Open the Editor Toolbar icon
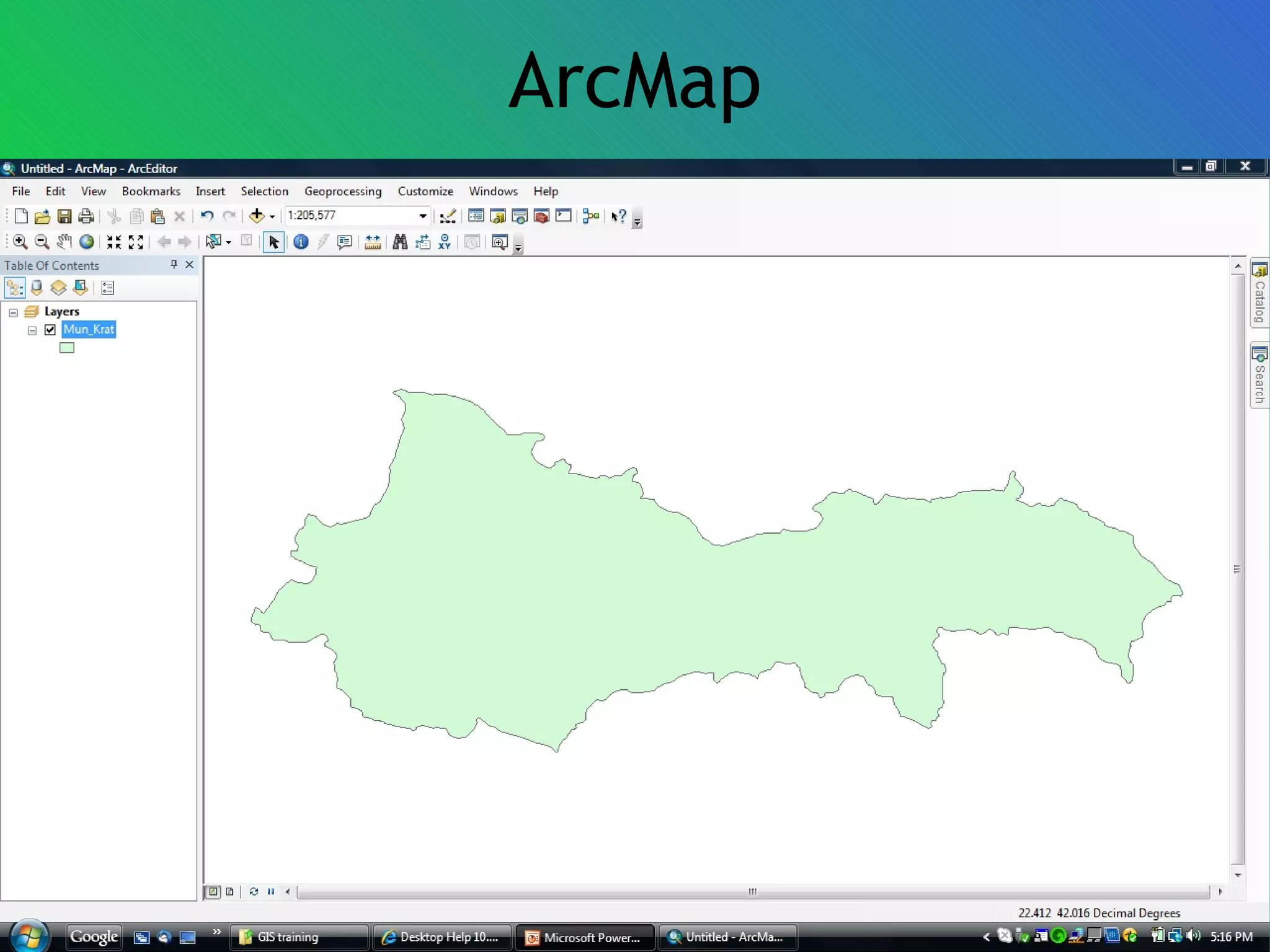Image resolution: width=1270 pixels, height=952 pixels. pos(448,216)
